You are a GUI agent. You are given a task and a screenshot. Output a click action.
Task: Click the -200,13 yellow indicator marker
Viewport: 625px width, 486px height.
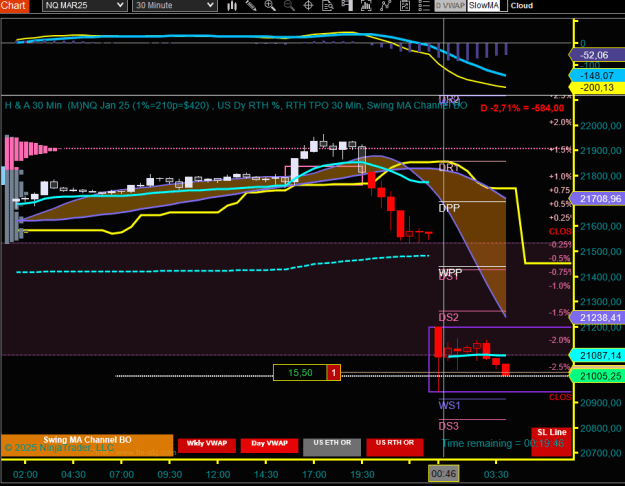[x=596, y=88]
